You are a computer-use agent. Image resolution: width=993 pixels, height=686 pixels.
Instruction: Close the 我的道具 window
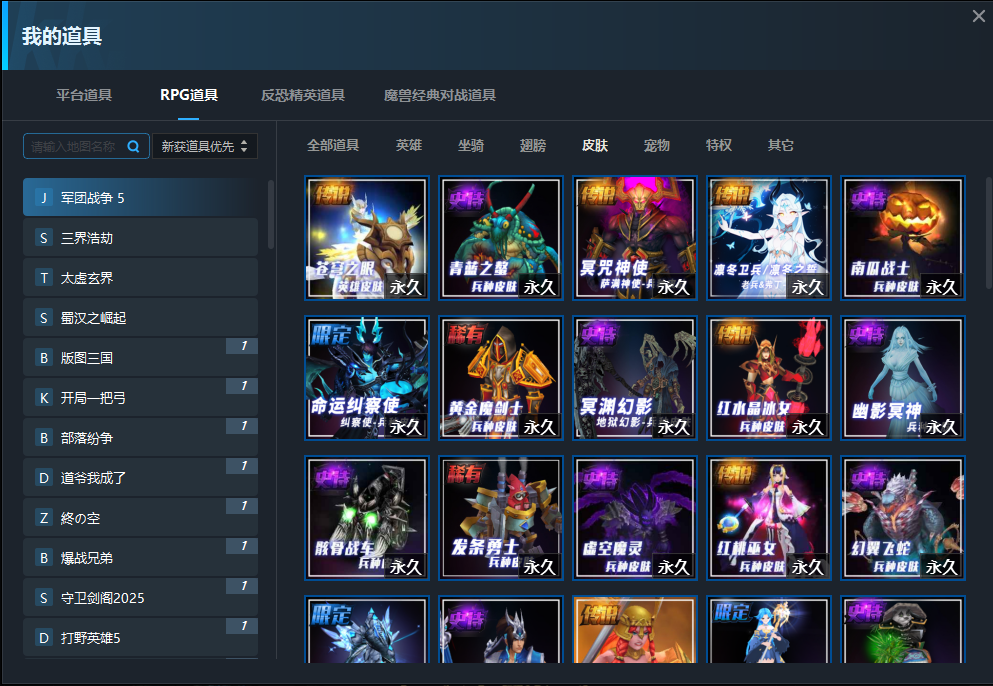coord(978,16)
